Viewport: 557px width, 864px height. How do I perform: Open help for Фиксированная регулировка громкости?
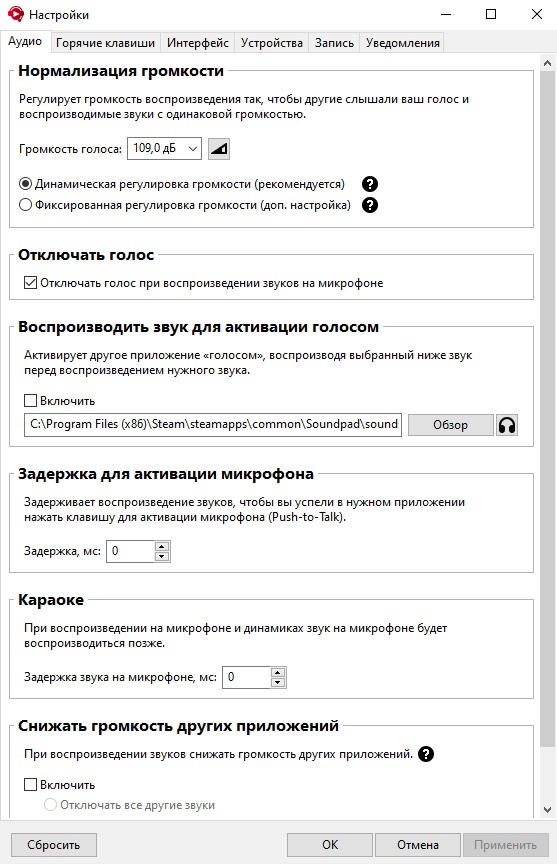(370, 205)
